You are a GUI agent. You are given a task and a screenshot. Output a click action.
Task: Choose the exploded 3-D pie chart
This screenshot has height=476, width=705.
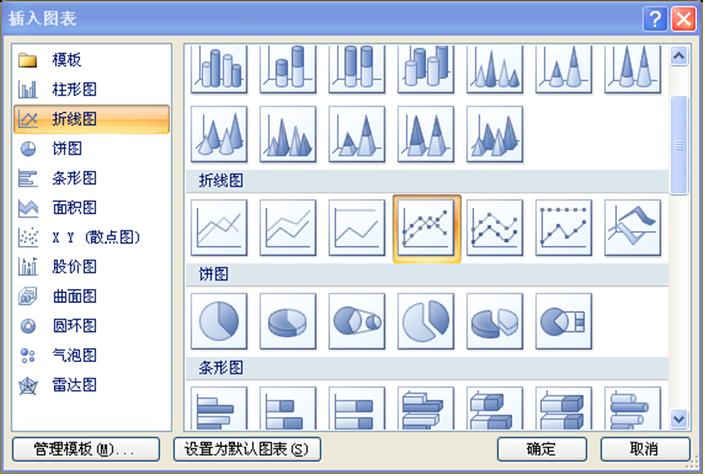click(x=495, y=321)
